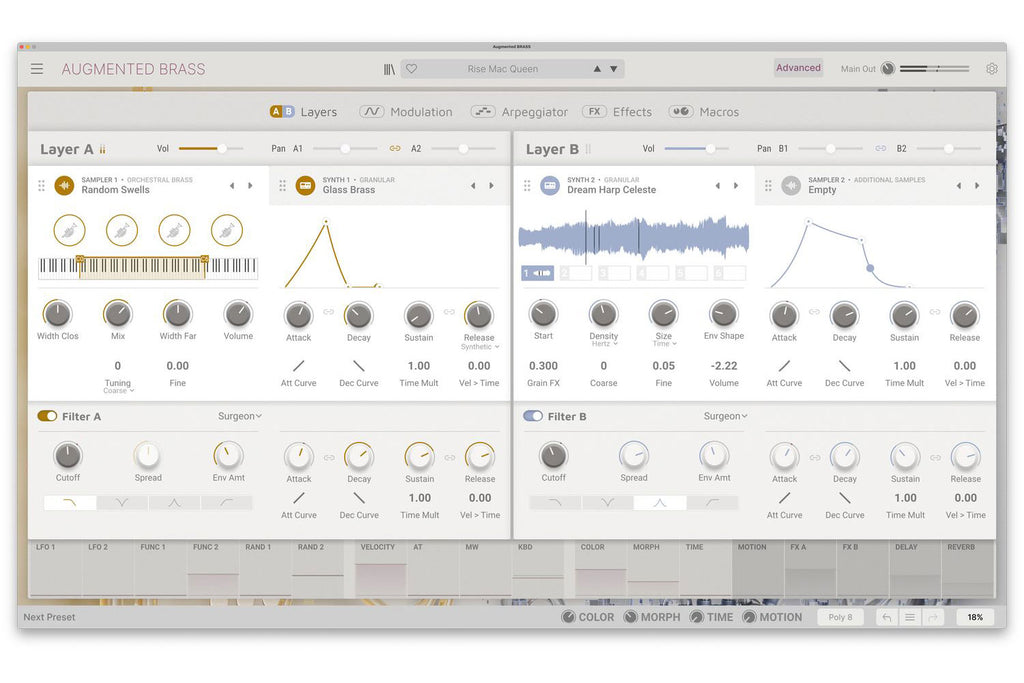Click the MOTION macro knob in bottom bar
The width and height of the screenshot is (1024, 683).
point(749,617)
